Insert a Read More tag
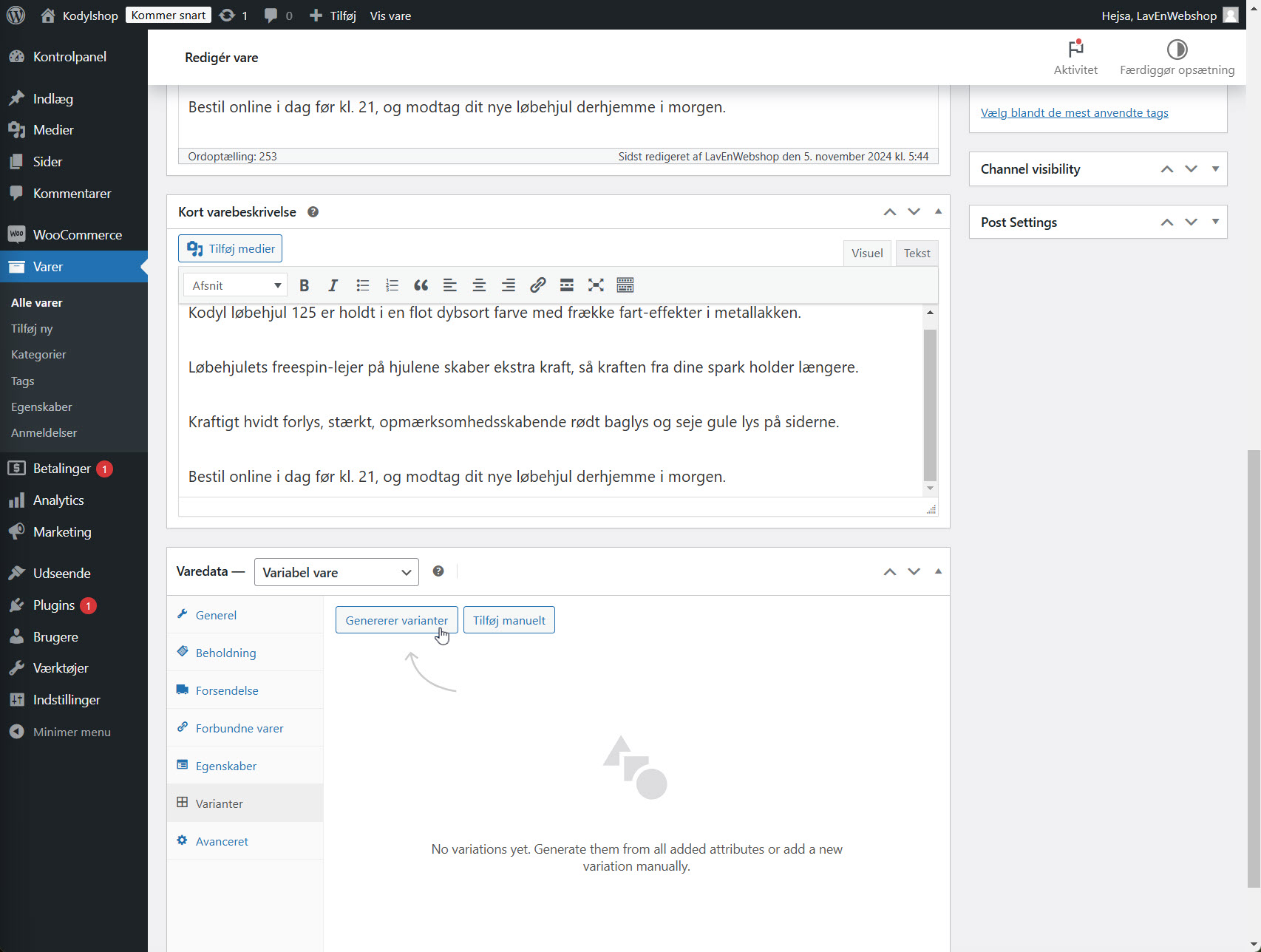This screenshot has height=952, width=1261. pyautogui.click(x=566, y=285)
